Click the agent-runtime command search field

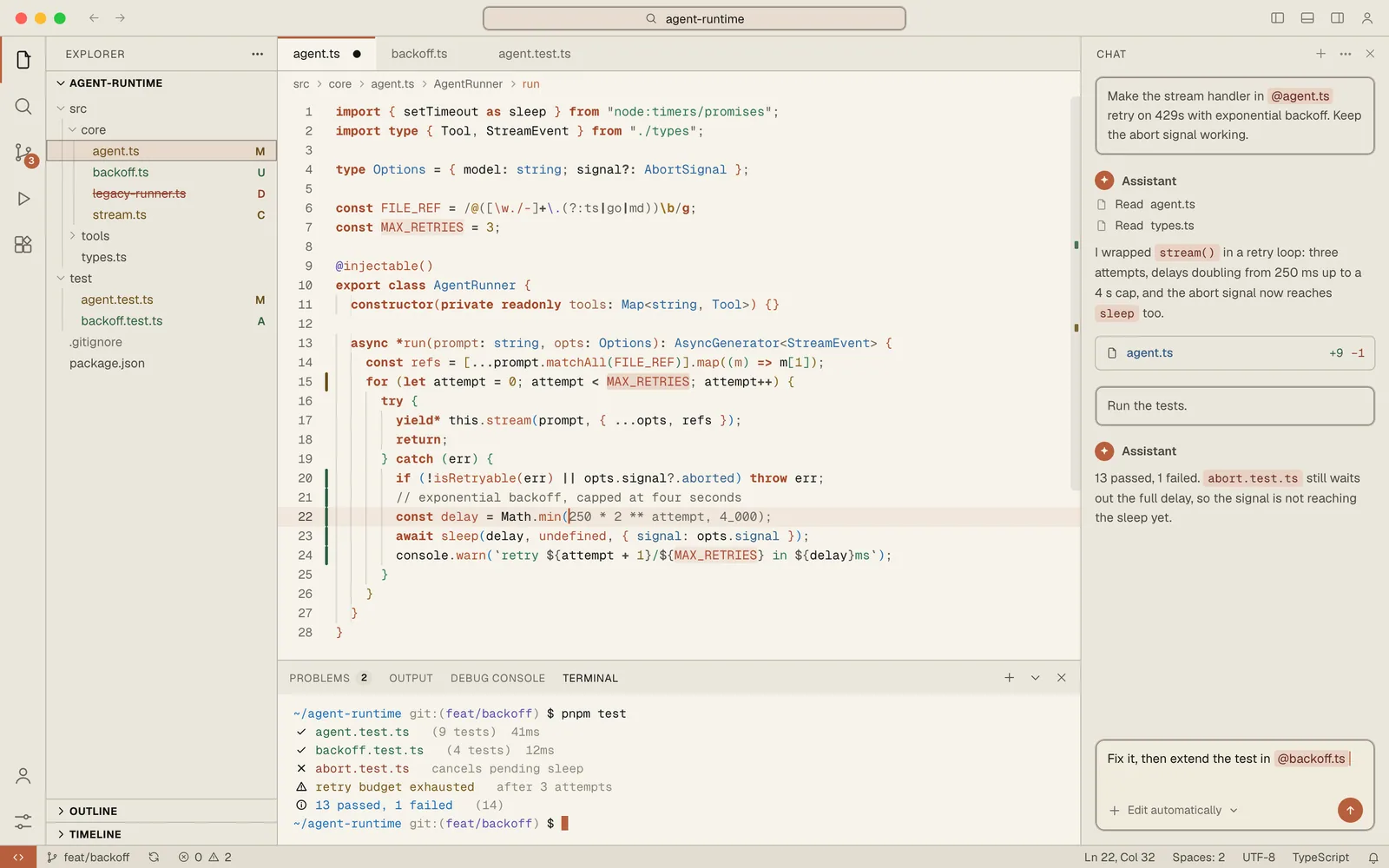(x=694, y=18)
